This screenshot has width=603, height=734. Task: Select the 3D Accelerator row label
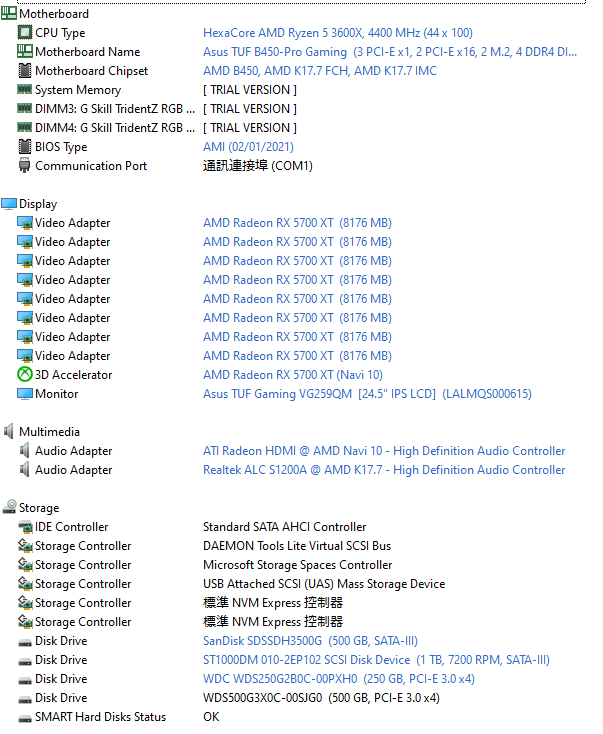74,375
